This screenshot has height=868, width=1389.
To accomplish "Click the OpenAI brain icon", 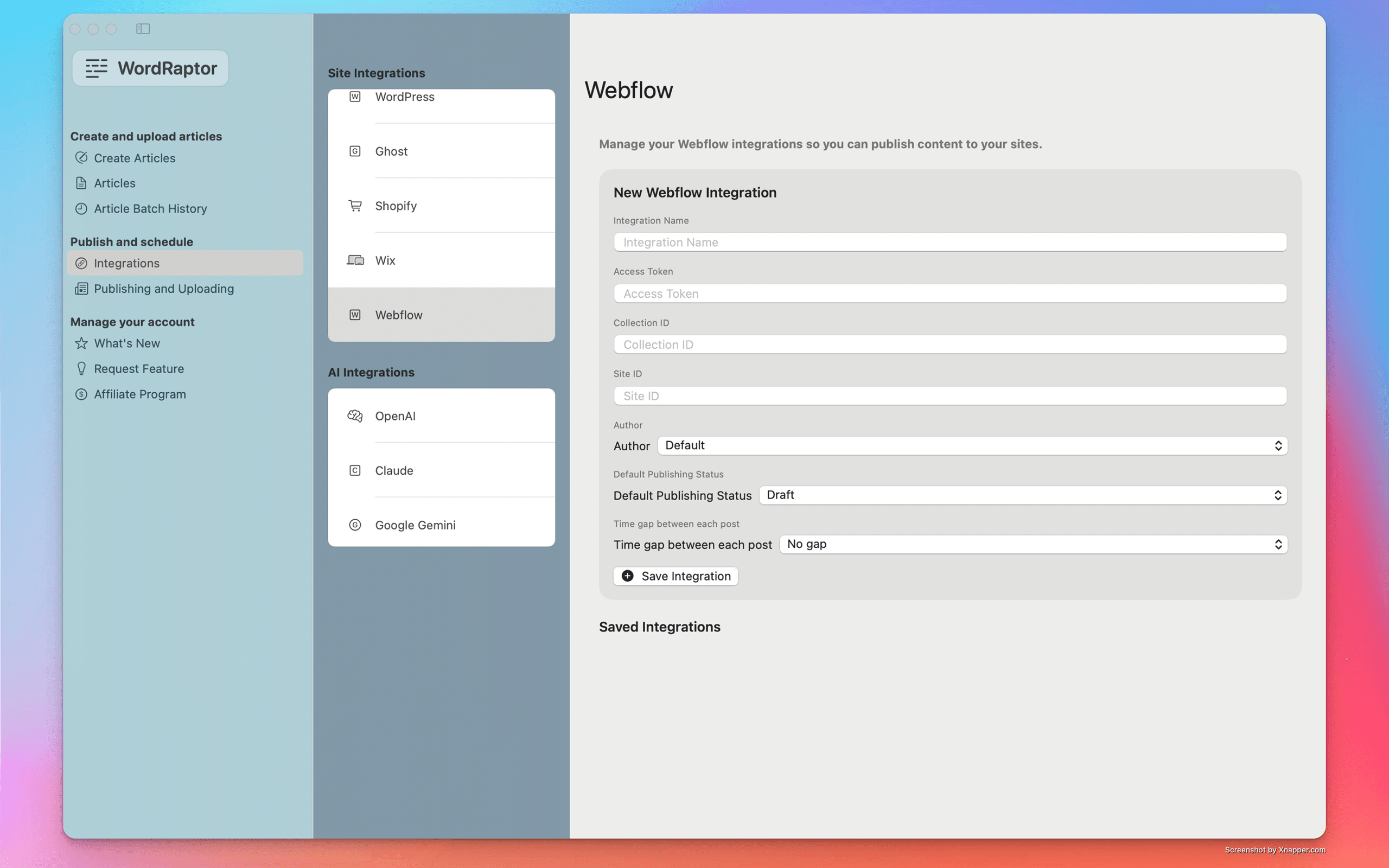I will (355, 416).
